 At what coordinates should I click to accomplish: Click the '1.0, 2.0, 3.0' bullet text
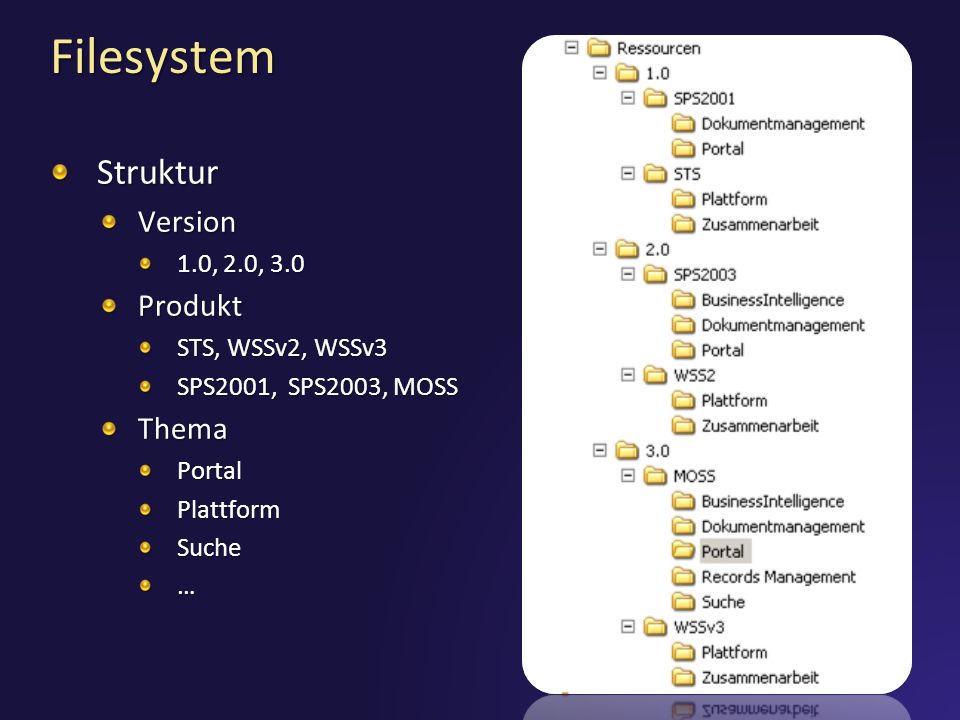(241, 264)
